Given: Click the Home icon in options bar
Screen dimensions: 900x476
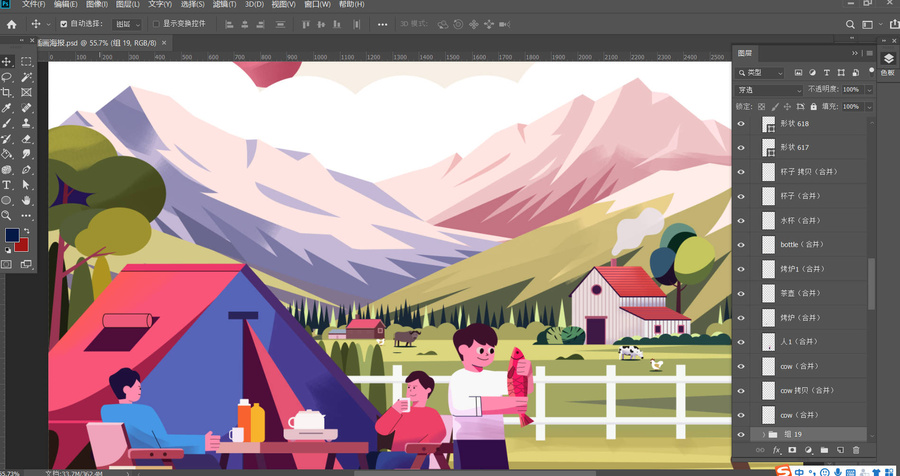Looking at the screenshot, I should [x=11, y=24].
